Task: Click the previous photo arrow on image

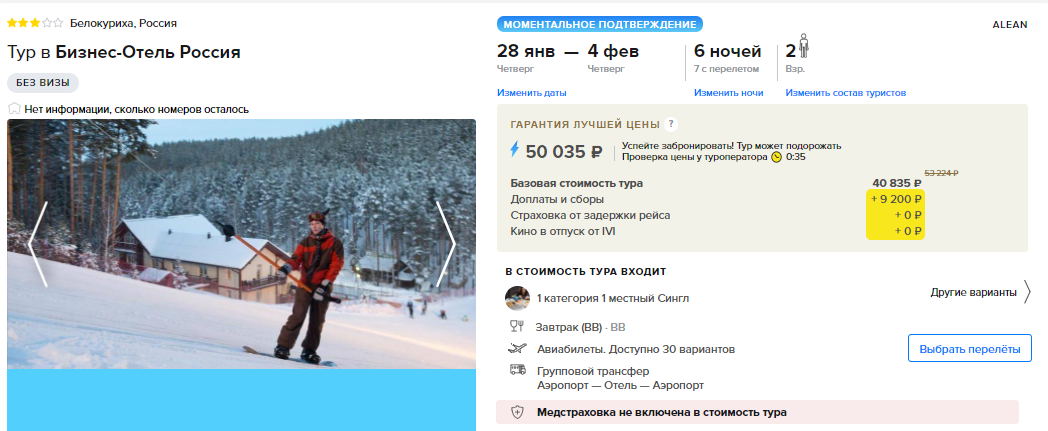Action: (x=38, y=245)
